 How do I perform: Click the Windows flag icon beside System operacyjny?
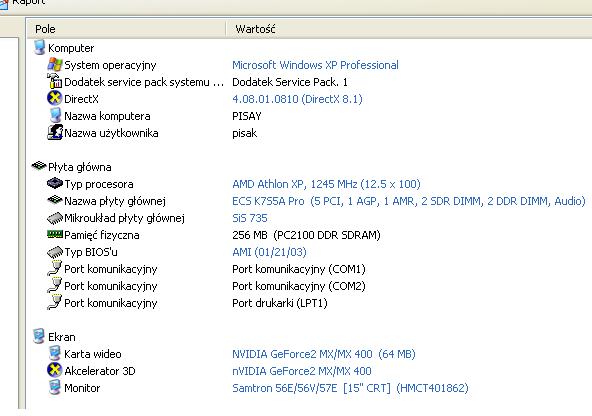[x=55, y=65]
